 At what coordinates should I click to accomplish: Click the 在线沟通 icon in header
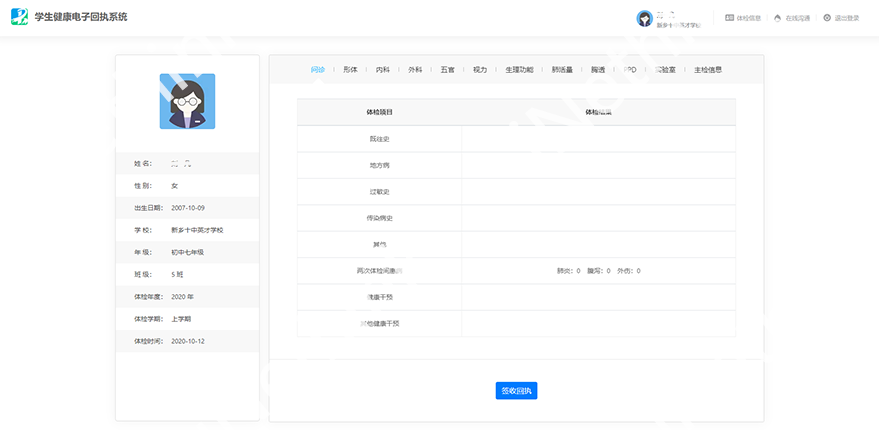(x=778, y=18)
